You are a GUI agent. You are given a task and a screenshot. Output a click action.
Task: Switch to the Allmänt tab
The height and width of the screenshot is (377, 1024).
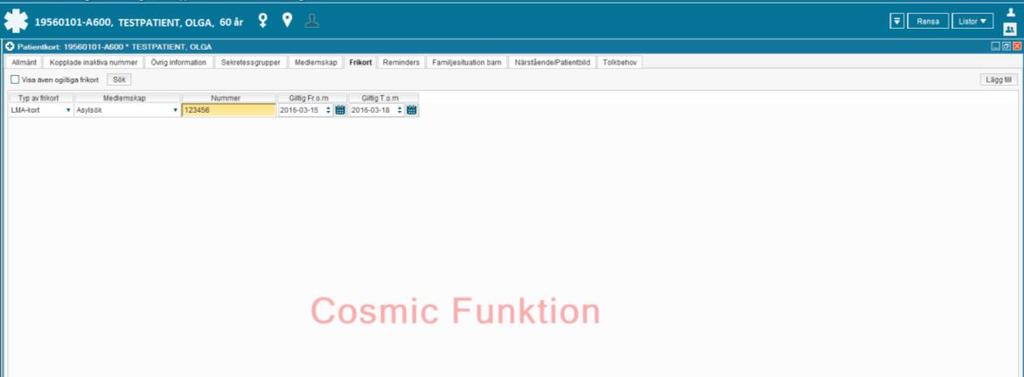pyautogui.click(x=24, y=62)
